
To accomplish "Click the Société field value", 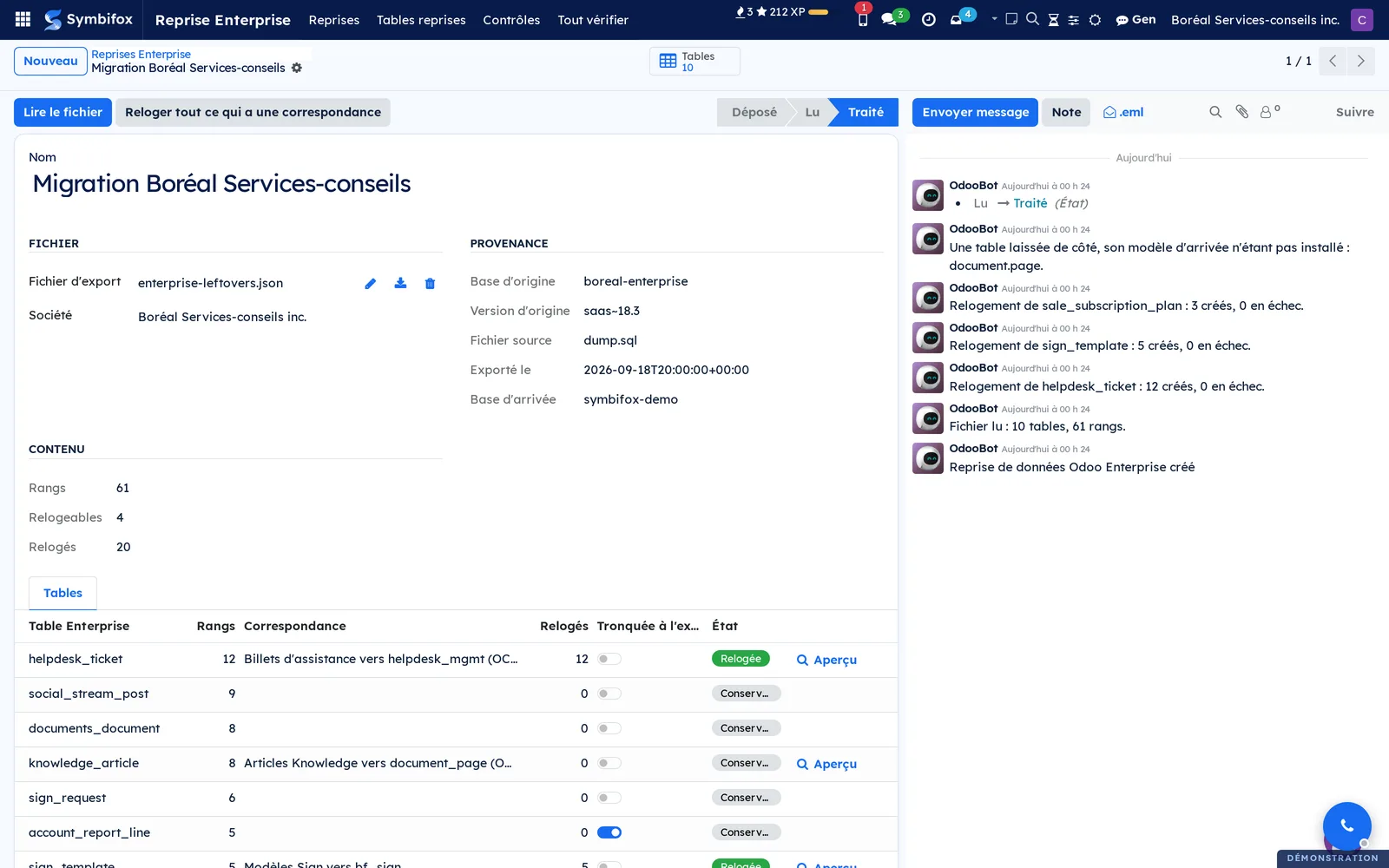I will click(x=222, y=317).
